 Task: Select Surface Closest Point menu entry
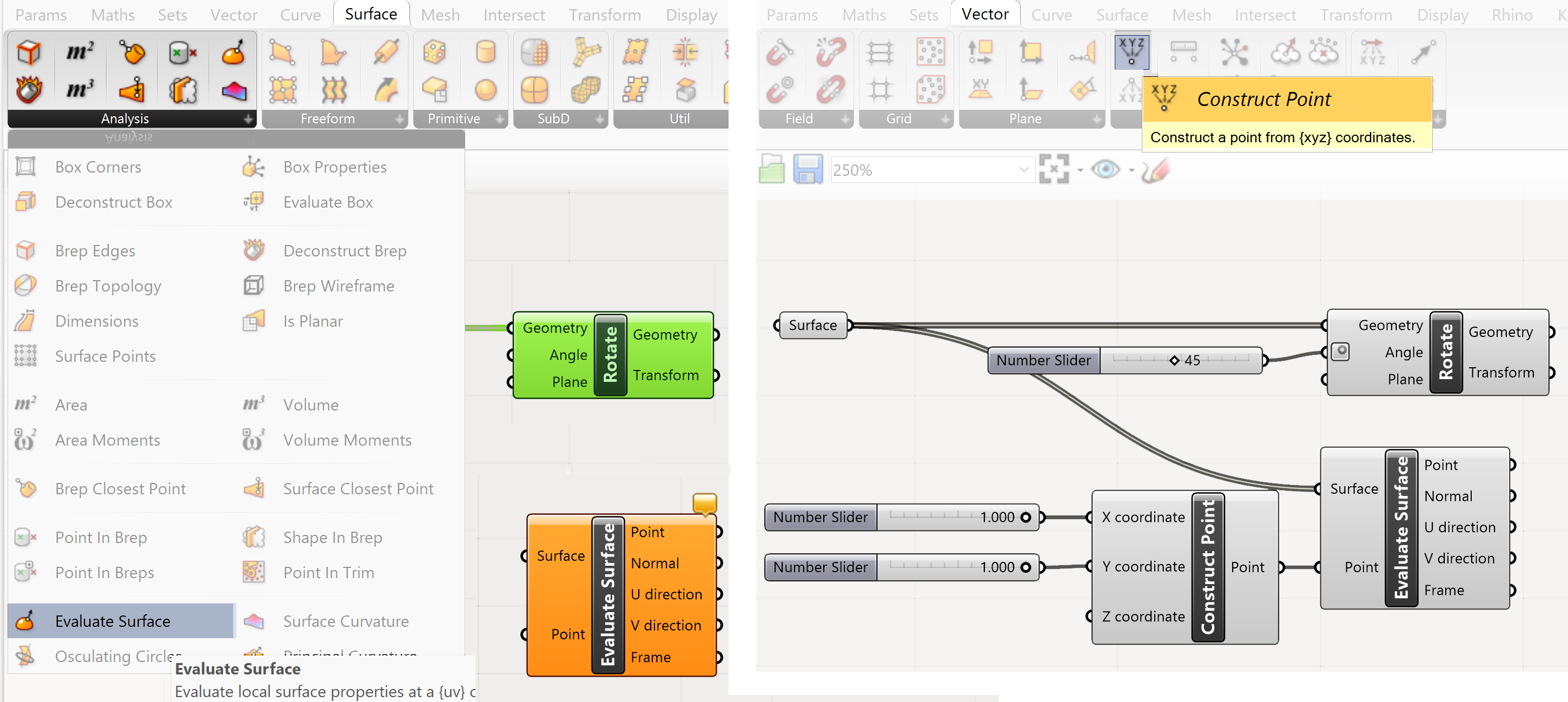coord(358,488)
